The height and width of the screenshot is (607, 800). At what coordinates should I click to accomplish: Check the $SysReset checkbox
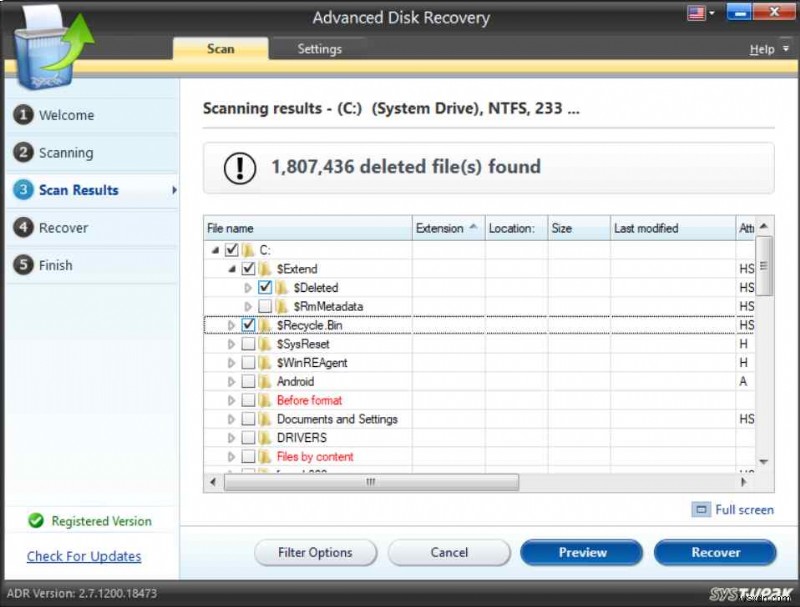(x=249, y=343)
